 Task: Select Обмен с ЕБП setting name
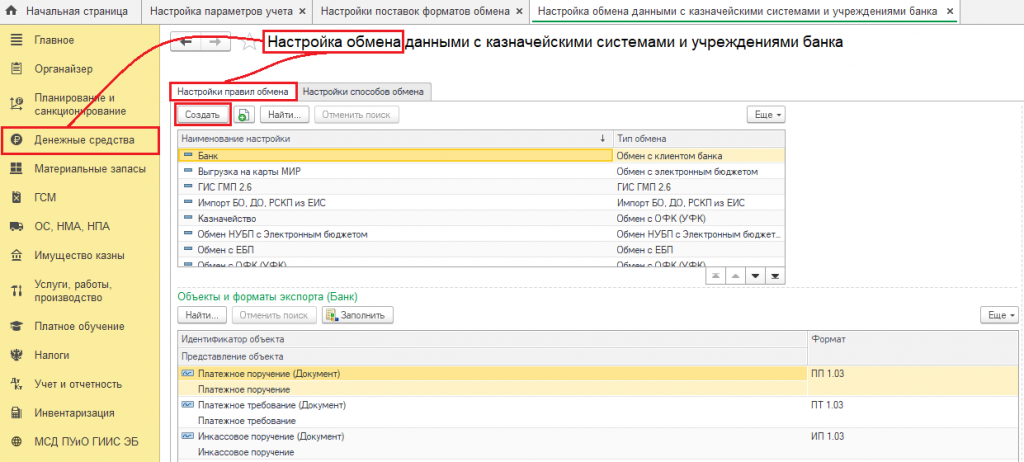[x=224, y=250]
